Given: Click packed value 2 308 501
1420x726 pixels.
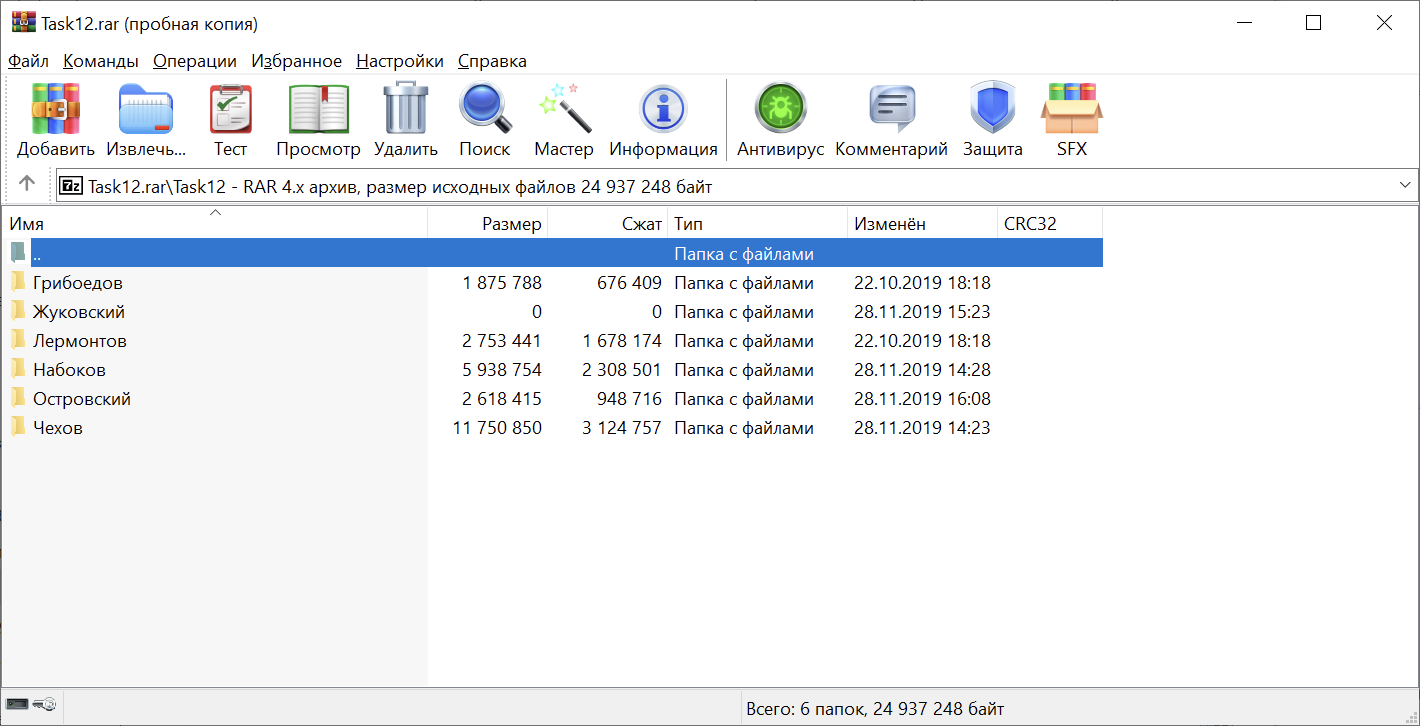Looking at the screenshot, I should coord(622,370).
